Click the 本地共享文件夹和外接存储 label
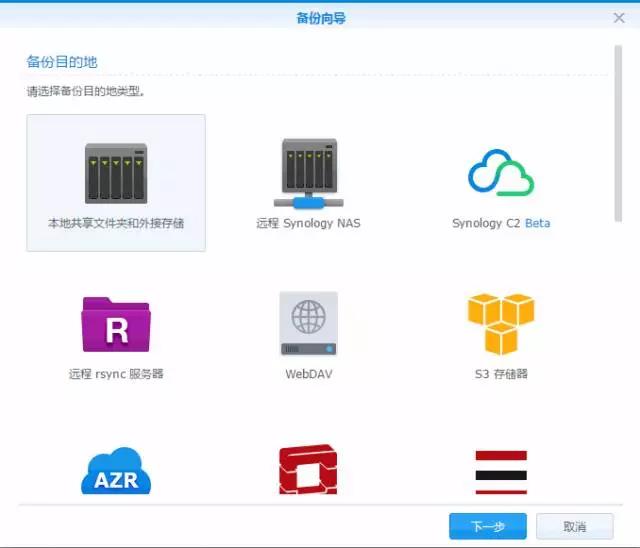Image resolution: width=640 pixels, height=548 pixels. pos(116,223)
